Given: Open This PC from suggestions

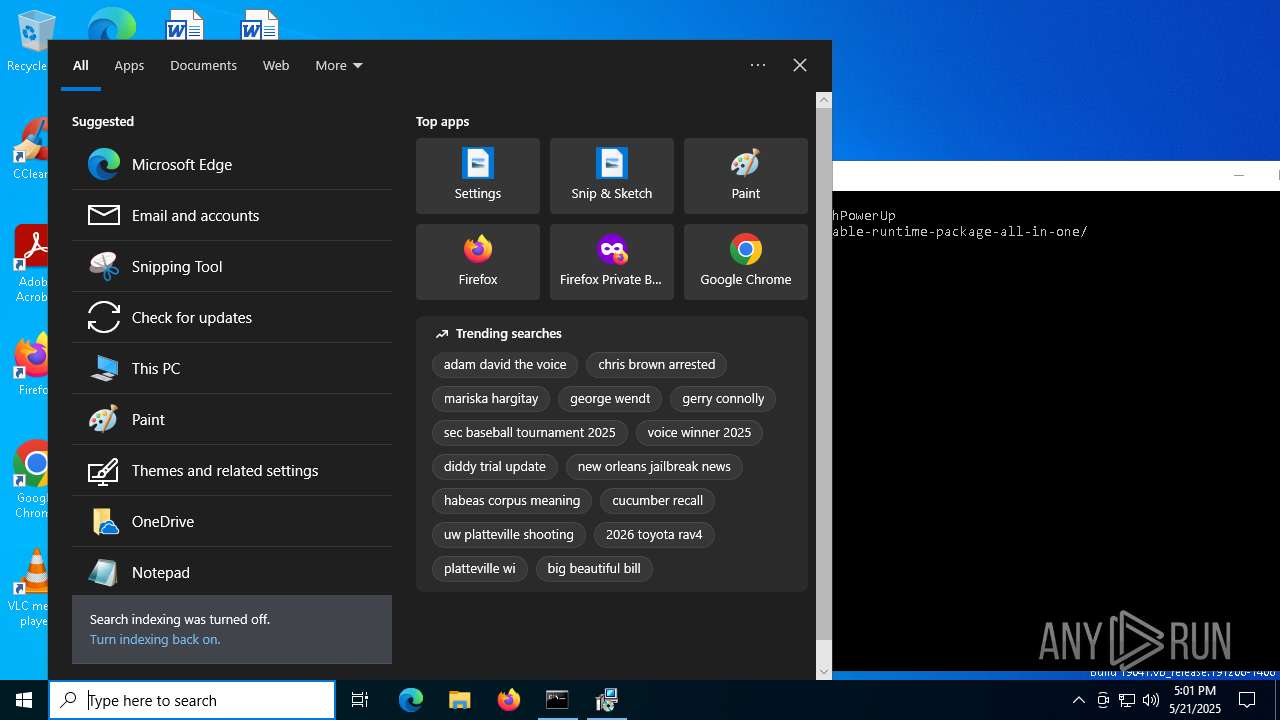Looking at the screenshot, I should tap(231, 369).
